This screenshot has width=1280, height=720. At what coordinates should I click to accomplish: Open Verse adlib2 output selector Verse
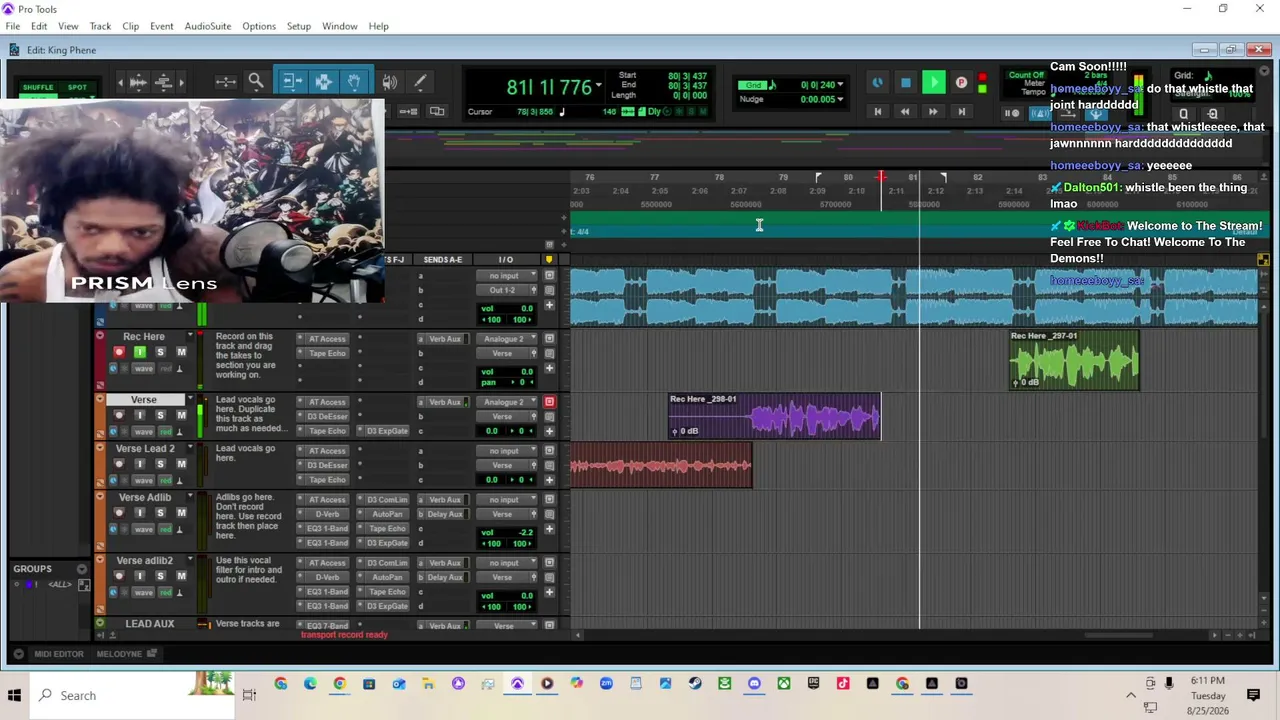(507, 577)
